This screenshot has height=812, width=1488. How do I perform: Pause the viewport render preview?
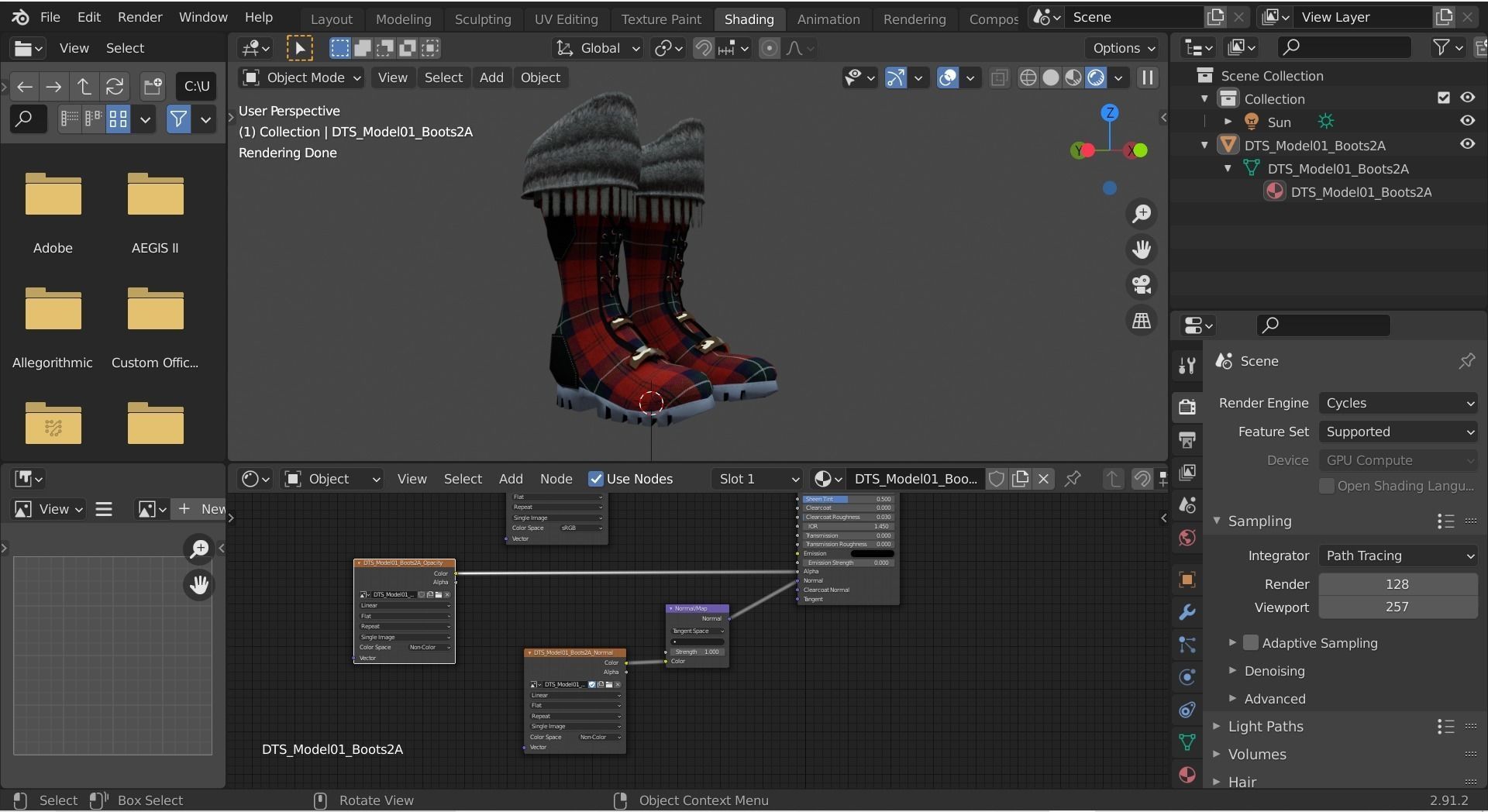[x=1147, y=77]
